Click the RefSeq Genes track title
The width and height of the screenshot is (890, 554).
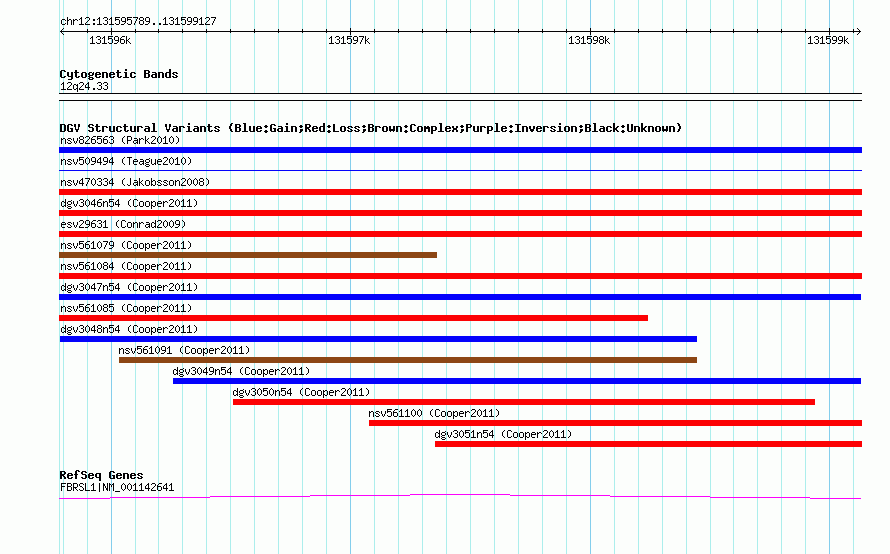[101, 475]
